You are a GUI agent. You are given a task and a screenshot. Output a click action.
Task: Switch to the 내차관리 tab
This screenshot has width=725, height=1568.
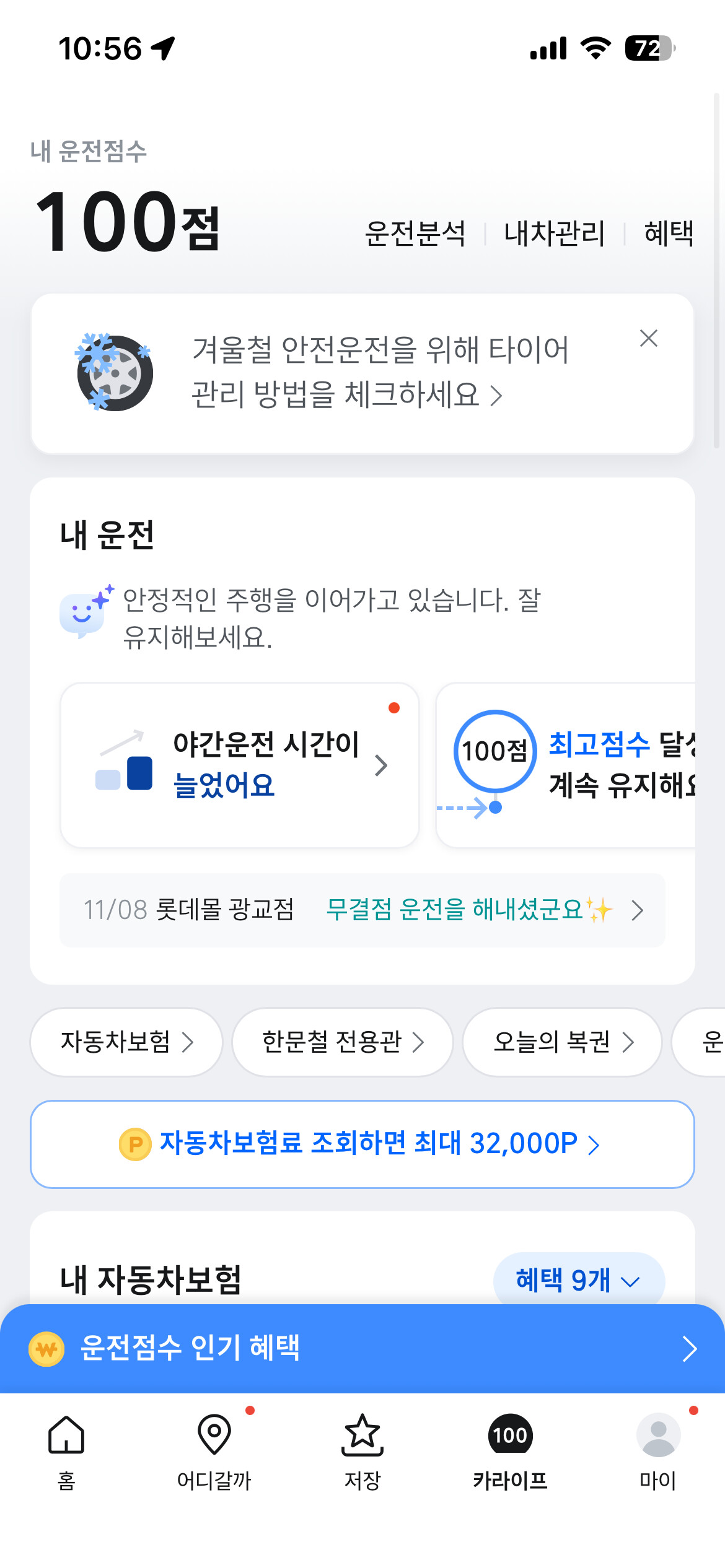click(555, 233)
